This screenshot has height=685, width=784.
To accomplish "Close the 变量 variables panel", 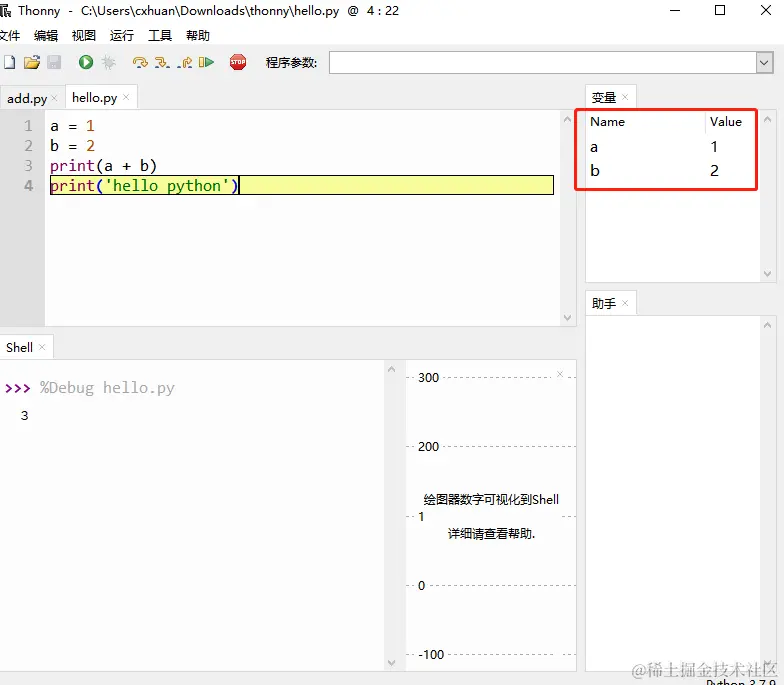I will tap(625, 97).
